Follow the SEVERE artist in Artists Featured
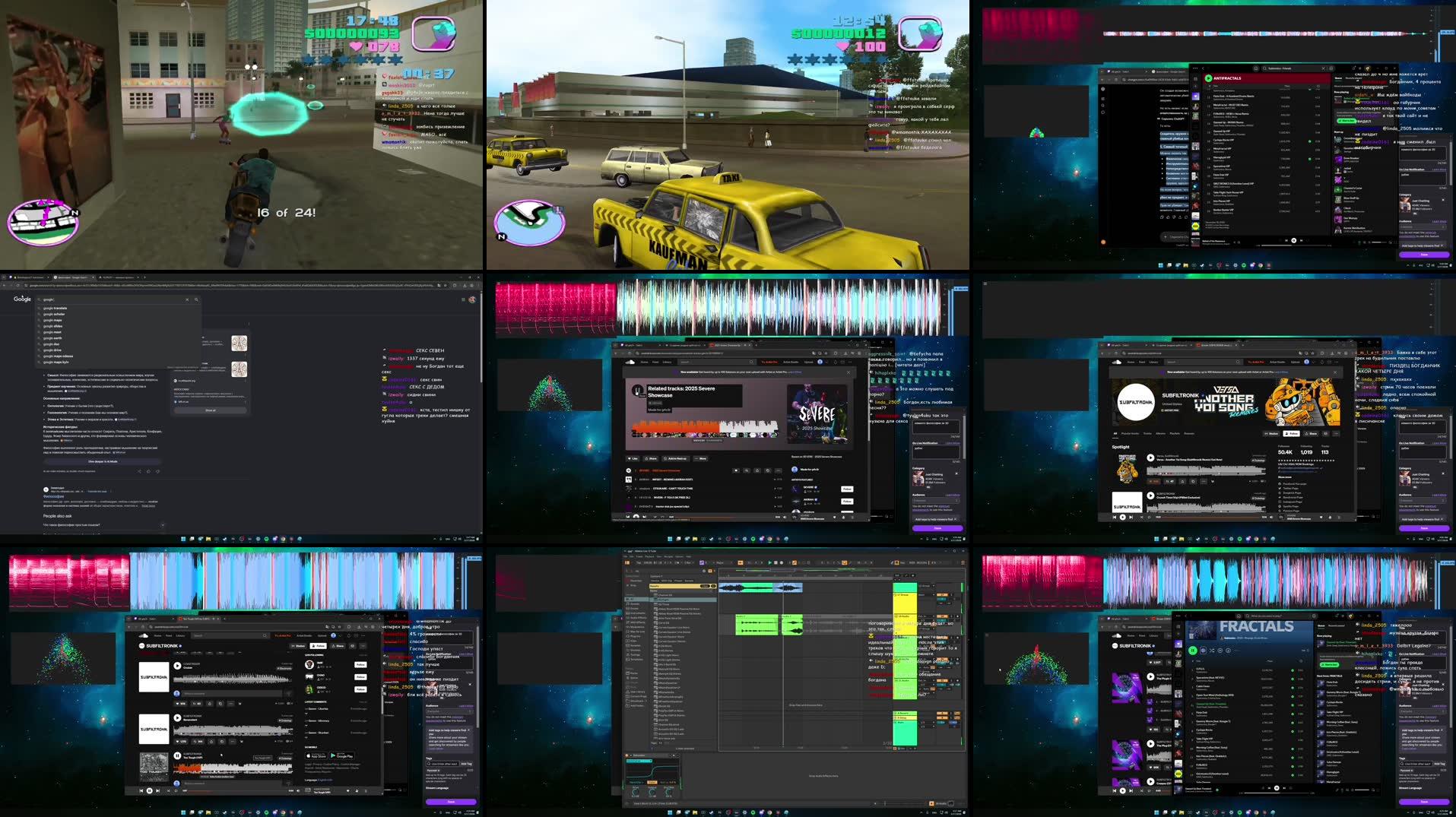Image resolution: width=1456 pixels, height=817 pixels. [847, 489]
